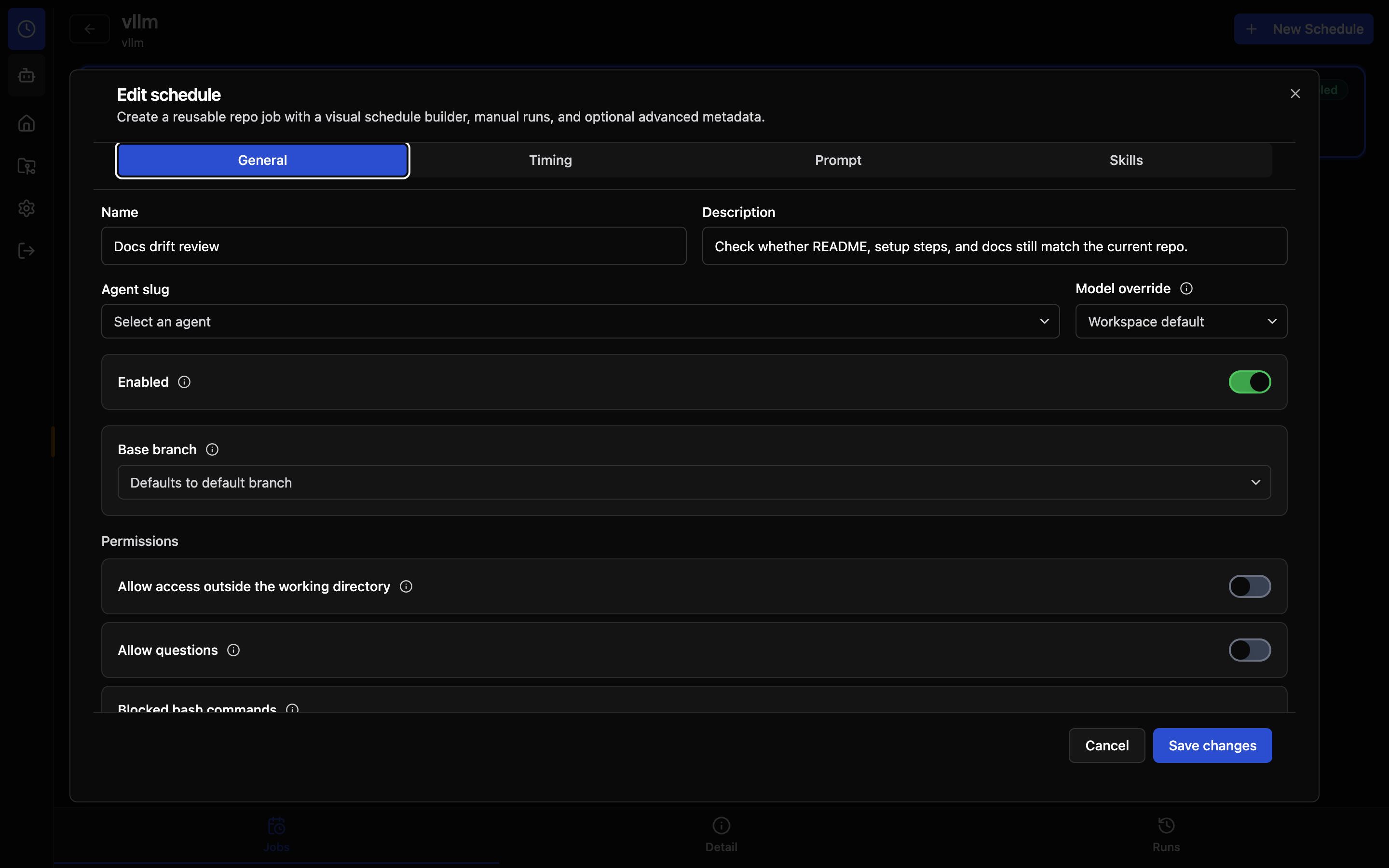The image size is (1389, 868).
Task: Open the Model override dropdown
Action: (x=1181, y=322)
